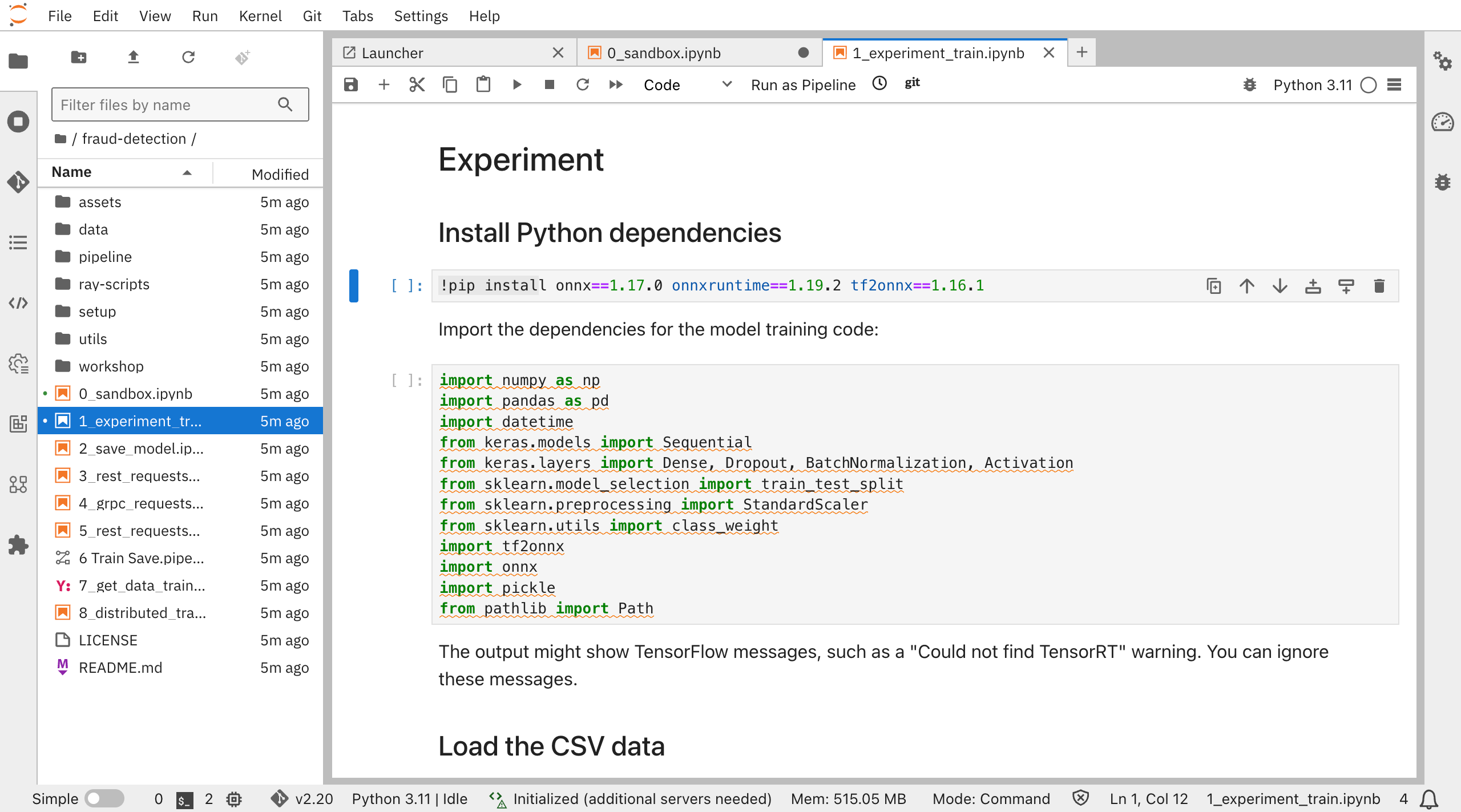Open the Table of Contents sidebar

(18, 243)
